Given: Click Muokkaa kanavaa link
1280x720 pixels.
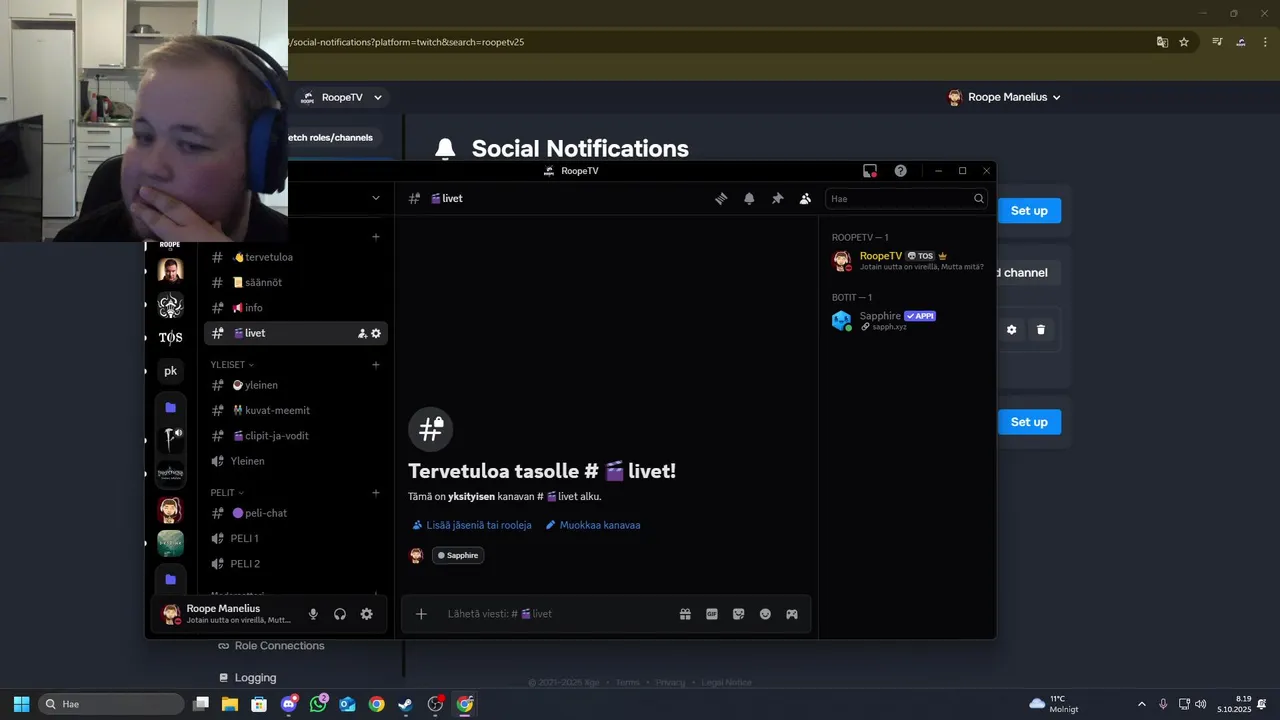Looking at the screenshot, I should (593, 525).
